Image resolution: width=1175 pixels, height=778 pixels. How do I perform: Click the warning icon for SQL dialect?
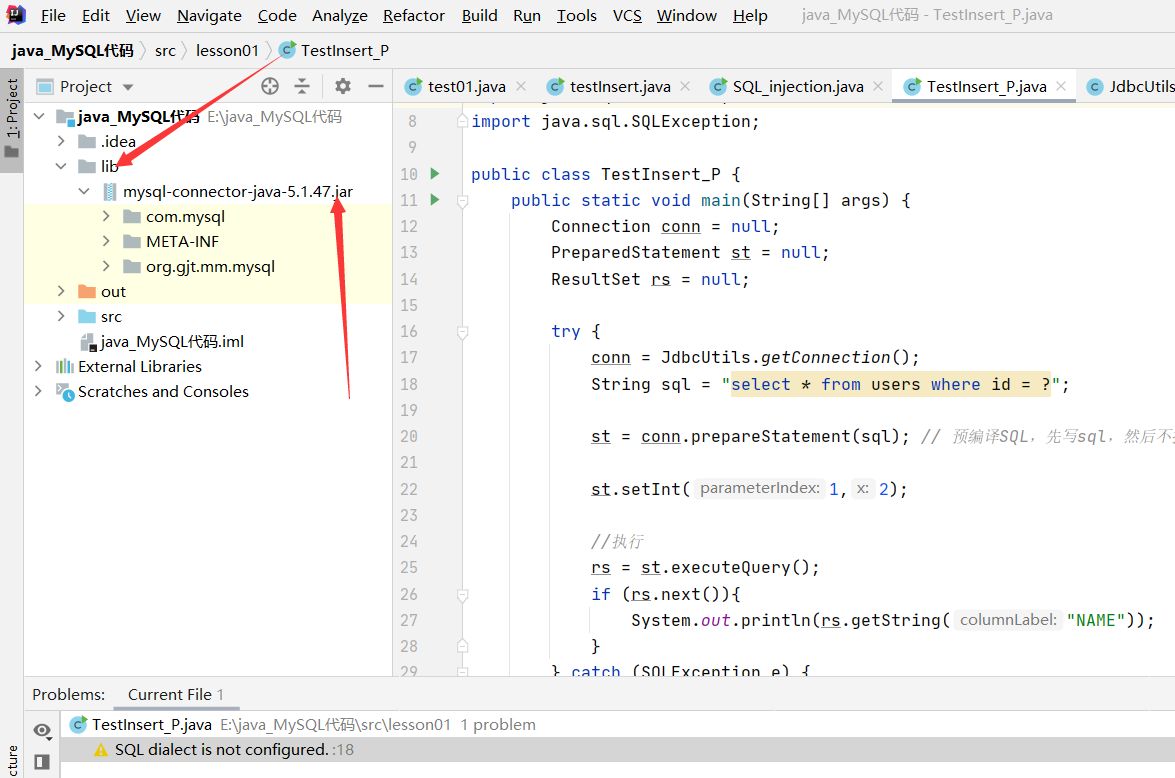click(x=100, y=750)
